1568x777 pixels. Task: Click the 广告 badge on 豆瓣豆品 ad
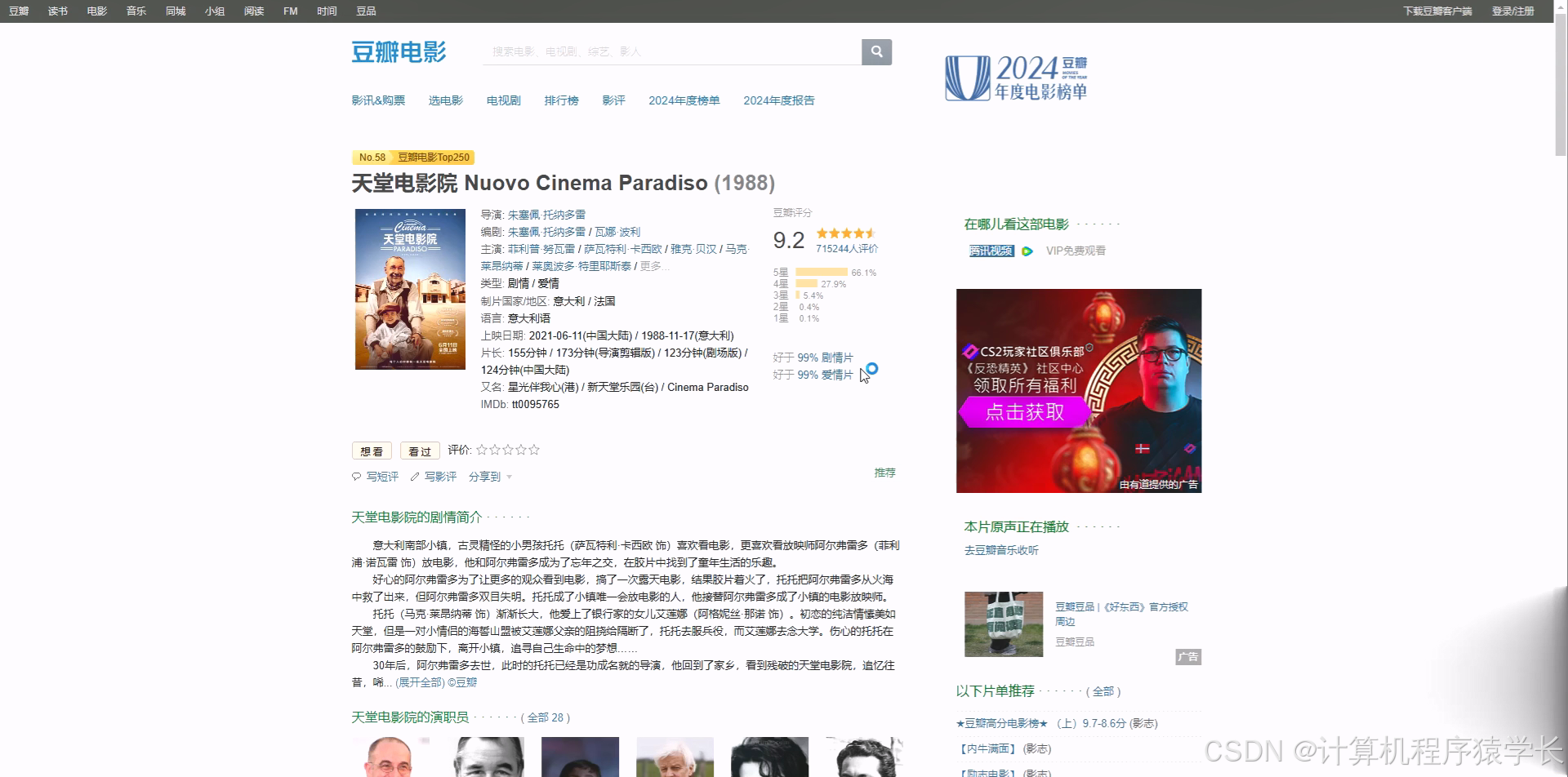[1188, 657]
